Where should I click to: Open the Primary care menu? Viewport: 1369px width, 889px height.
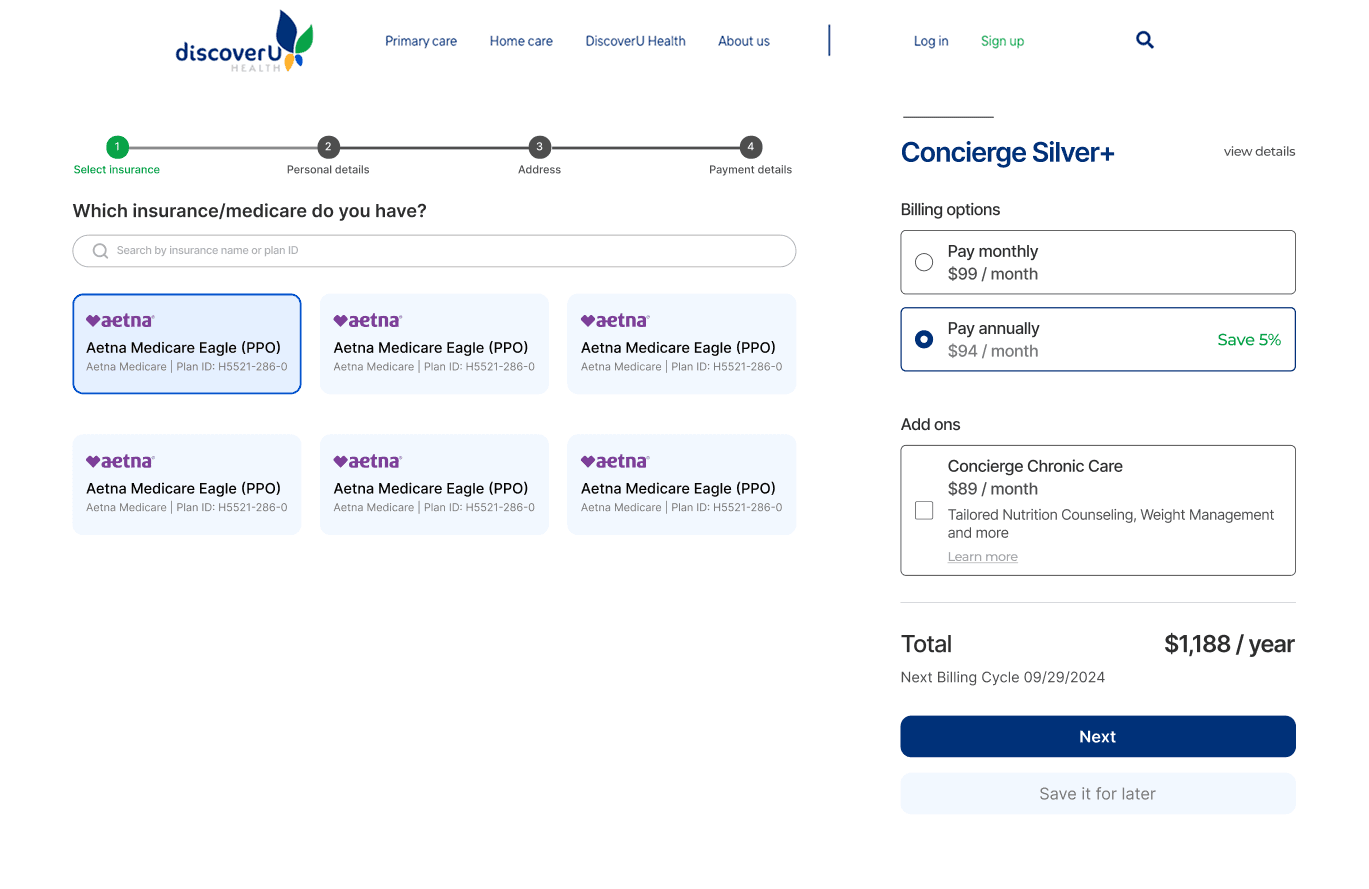tap(421, 41)
